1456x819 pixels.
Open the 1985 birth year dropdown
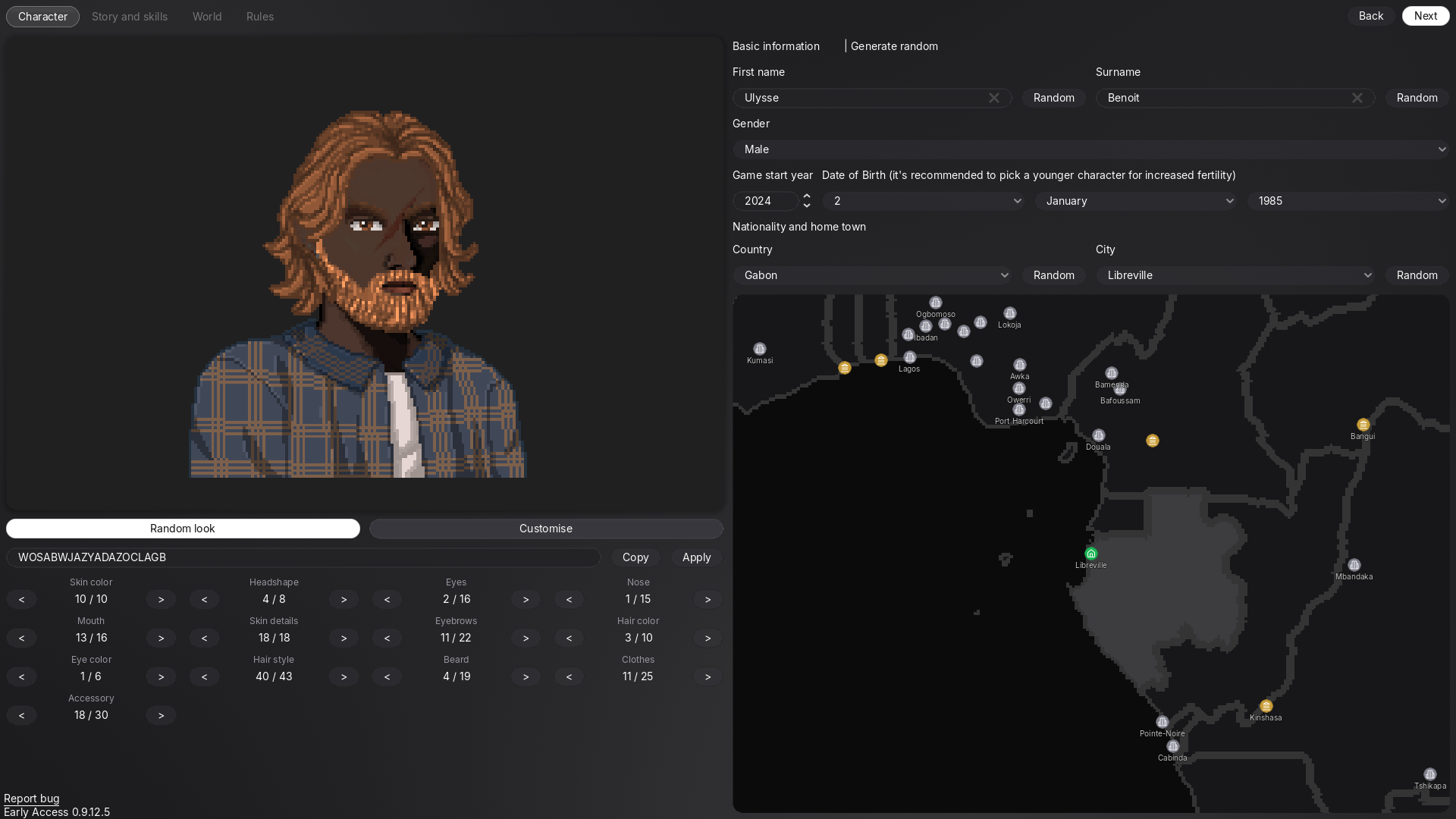1348,201
